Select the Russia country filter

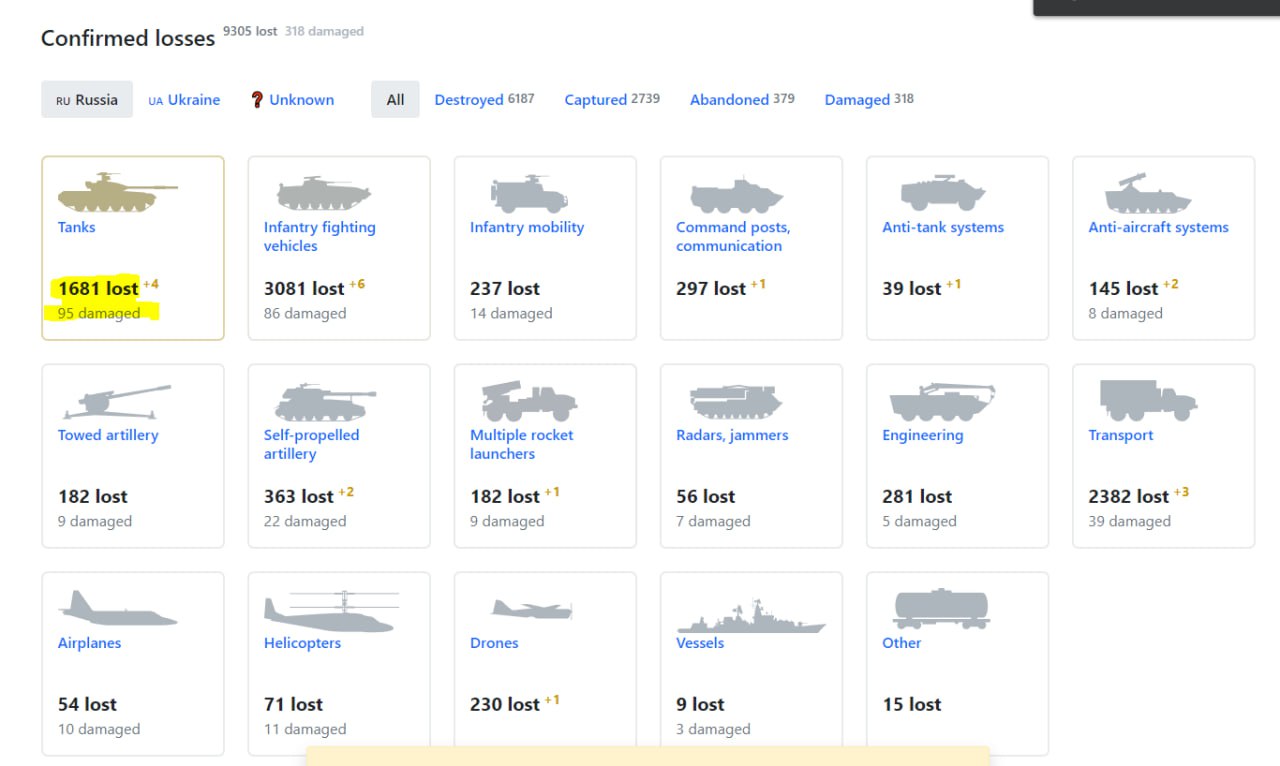tap(87, 100)
